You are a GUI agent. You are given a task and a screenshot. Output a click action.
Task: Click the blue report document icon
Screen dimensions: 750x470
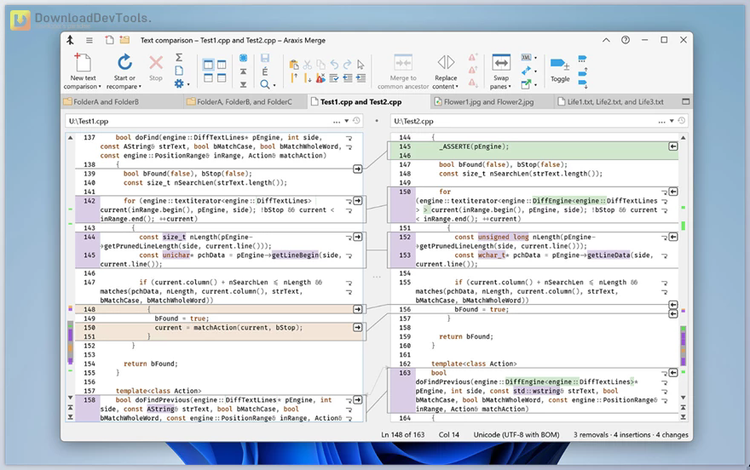point(179,71)
